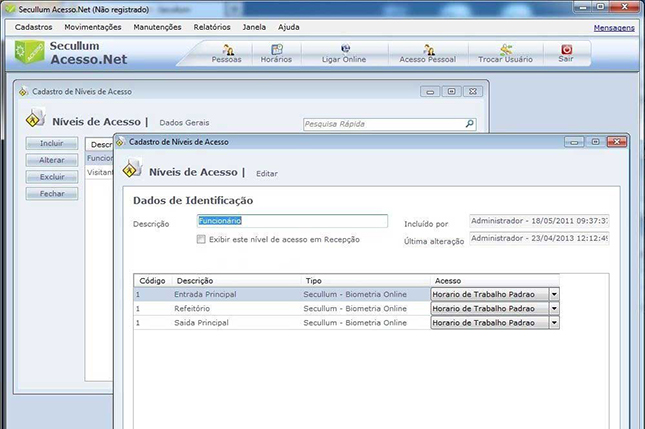This screenshot has width=645, height=429.
Task: Maximize the front Cadastro de Níveis de Acesso window
Action: click(x=595, y=142)
